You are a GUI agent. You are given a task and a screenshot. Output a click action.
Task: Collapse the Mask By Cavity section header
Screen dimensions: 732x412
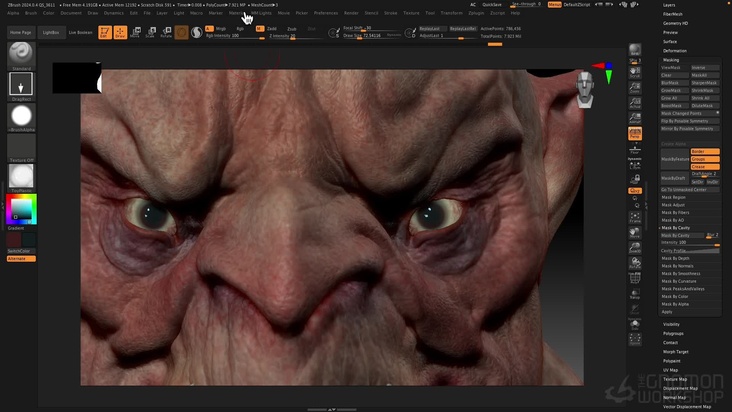click(676, 228)
